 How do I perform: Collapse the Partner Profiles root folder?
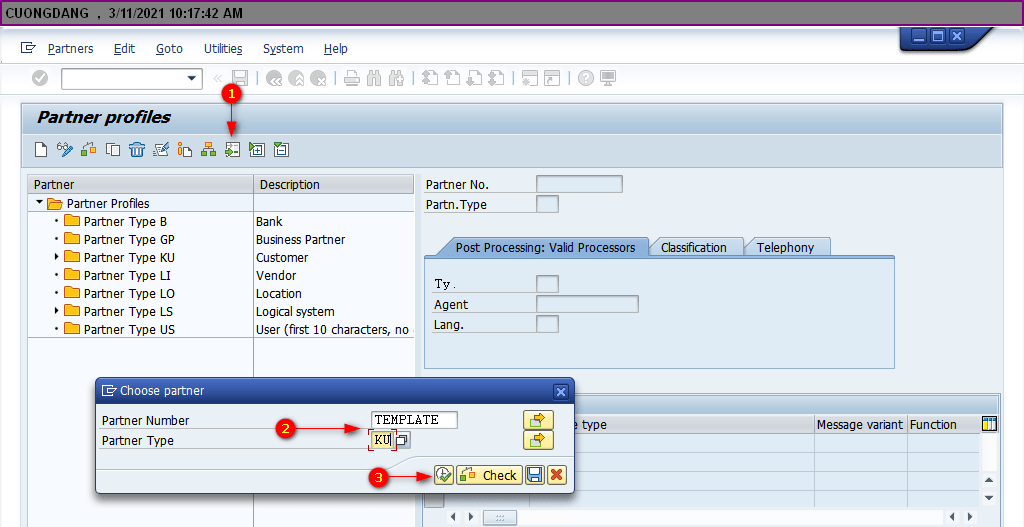tap(40, 203)
